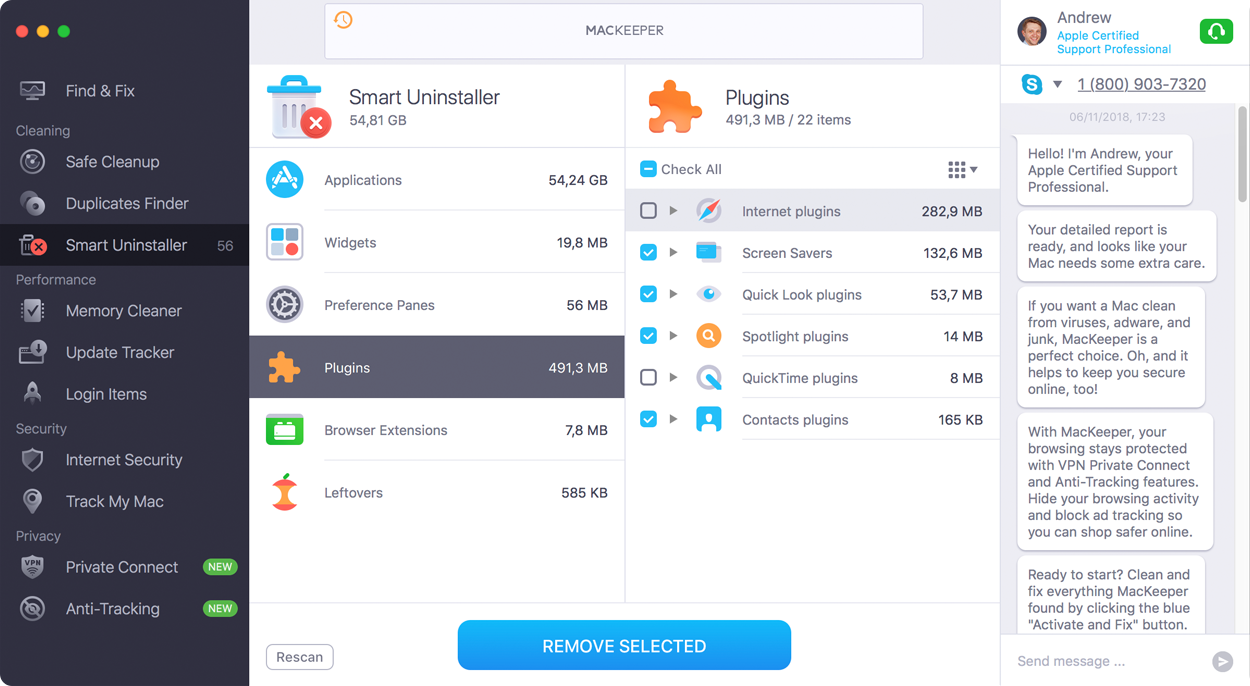Uncheck the Screen Savers checkbox
Image resolution: width=1250 pixels, height=686 pixels.
[x=648, y=253]
